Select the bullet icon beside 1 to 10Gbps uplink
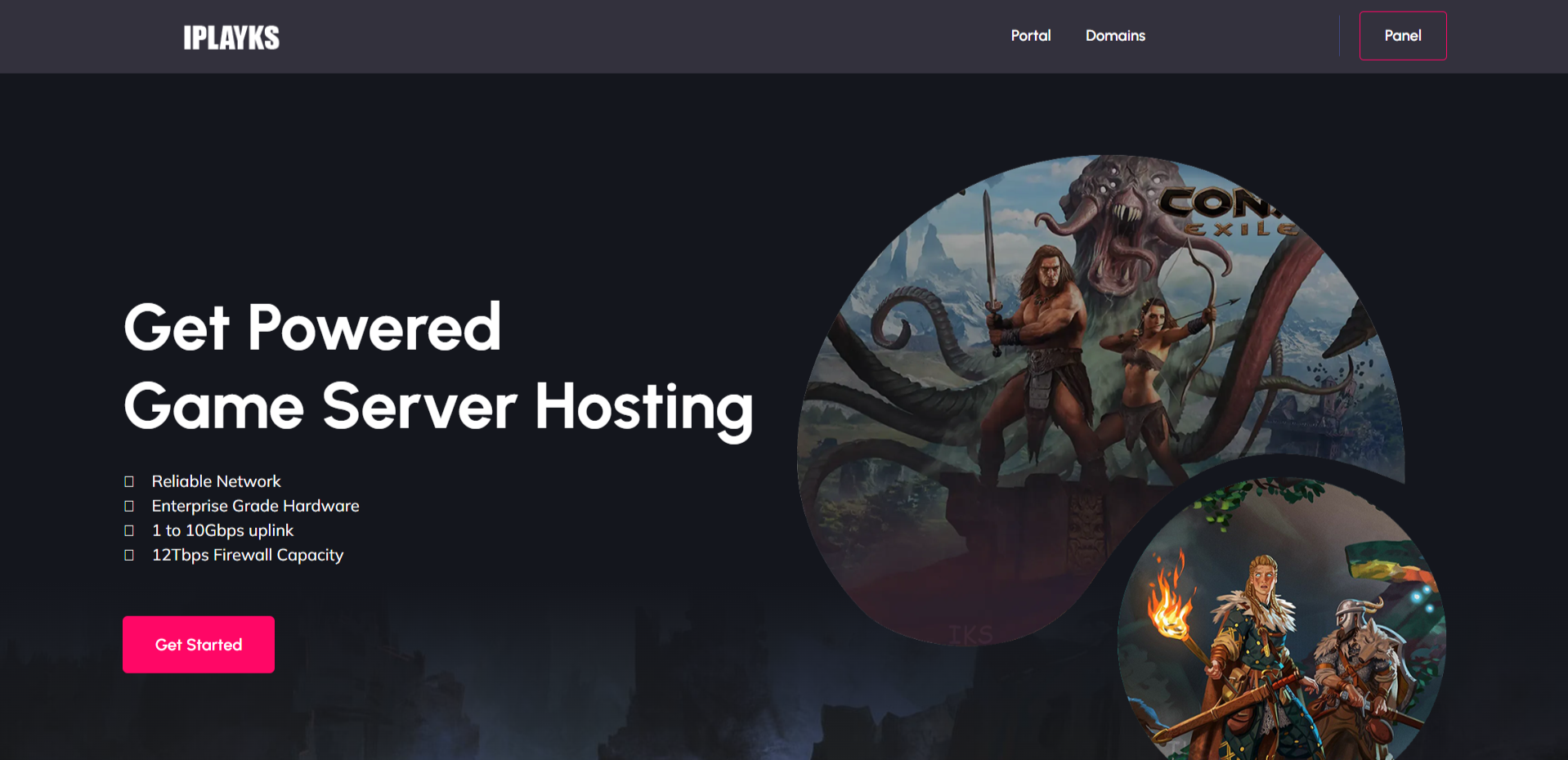Image resolution: width=1568 pixels, height=760 pixels. point(129,531)
